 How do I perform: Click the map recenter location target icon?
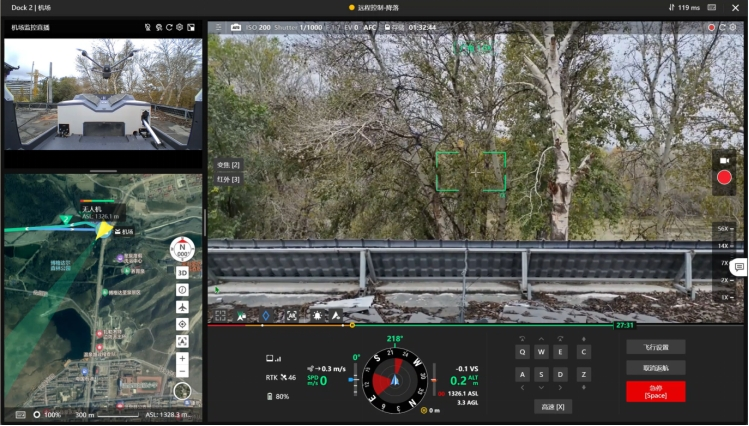[182, 324]
